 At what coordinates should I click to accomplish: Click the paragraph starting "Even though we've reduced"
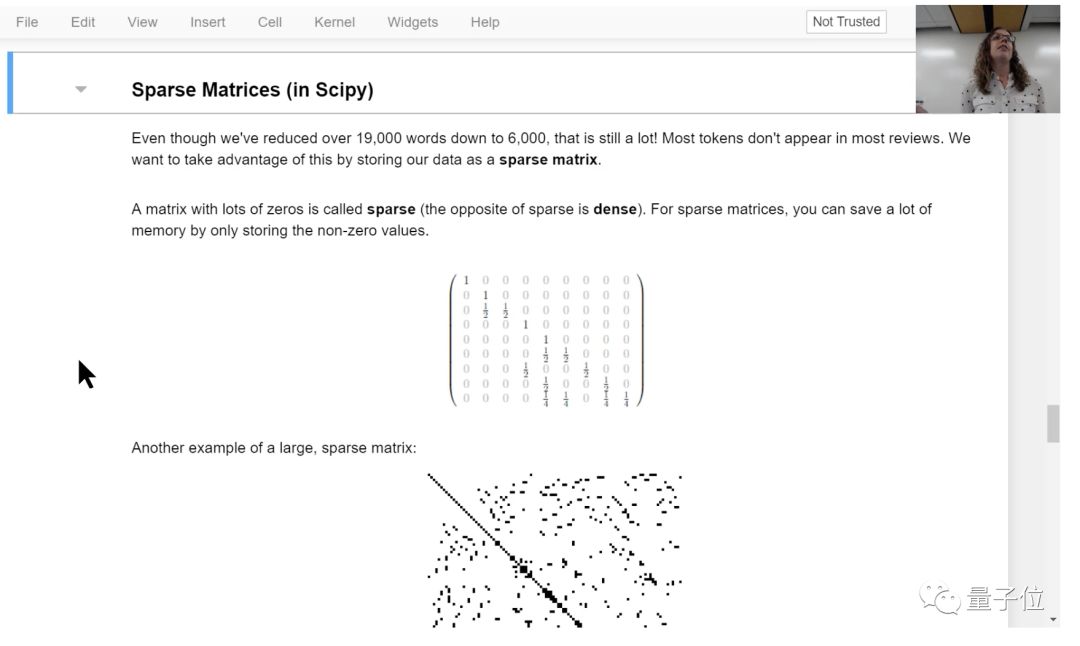(x=550, y=148)
